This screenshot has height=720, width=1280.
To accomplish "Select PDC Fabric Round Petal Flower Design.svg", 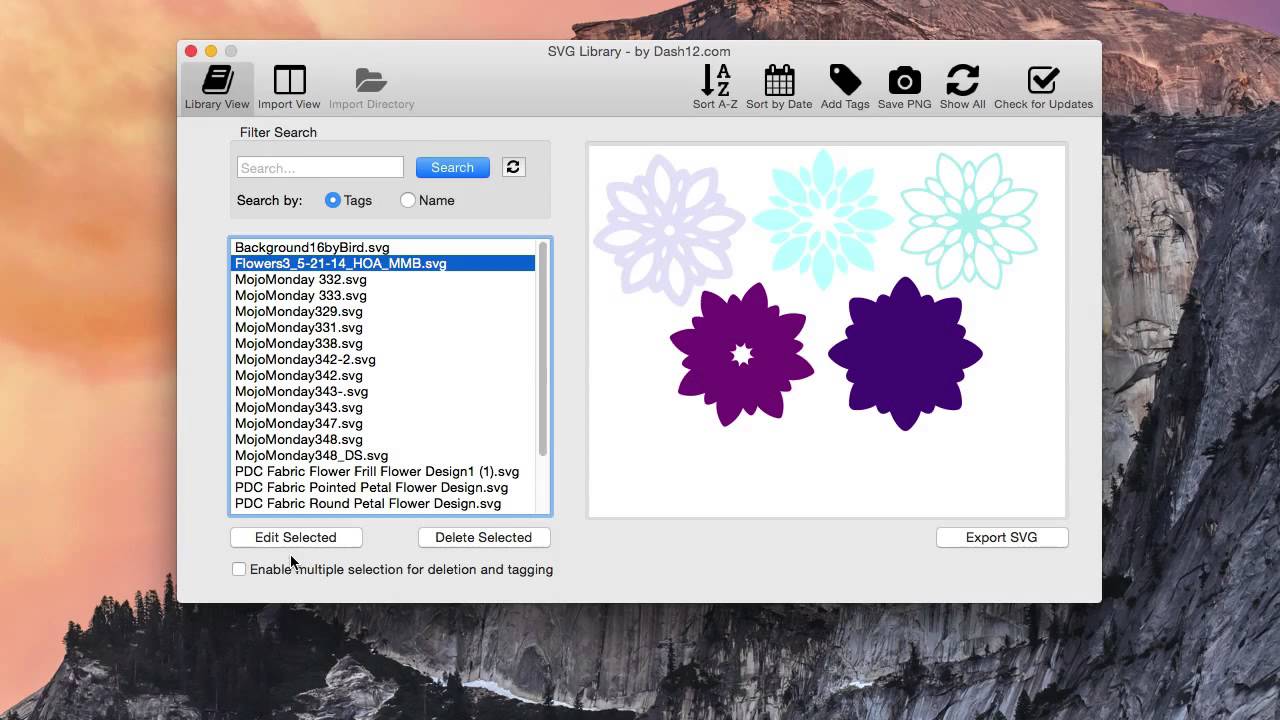I will [x=383, y=503].
